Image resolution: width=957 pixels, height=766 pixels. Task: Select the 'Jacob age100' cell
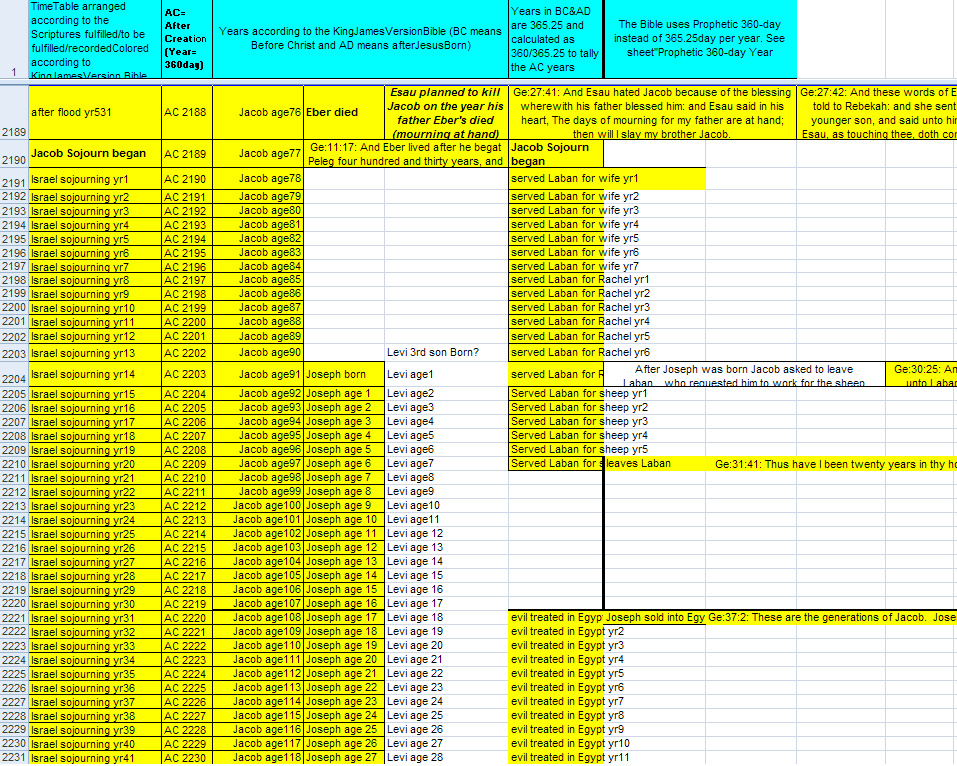(258, 506)
